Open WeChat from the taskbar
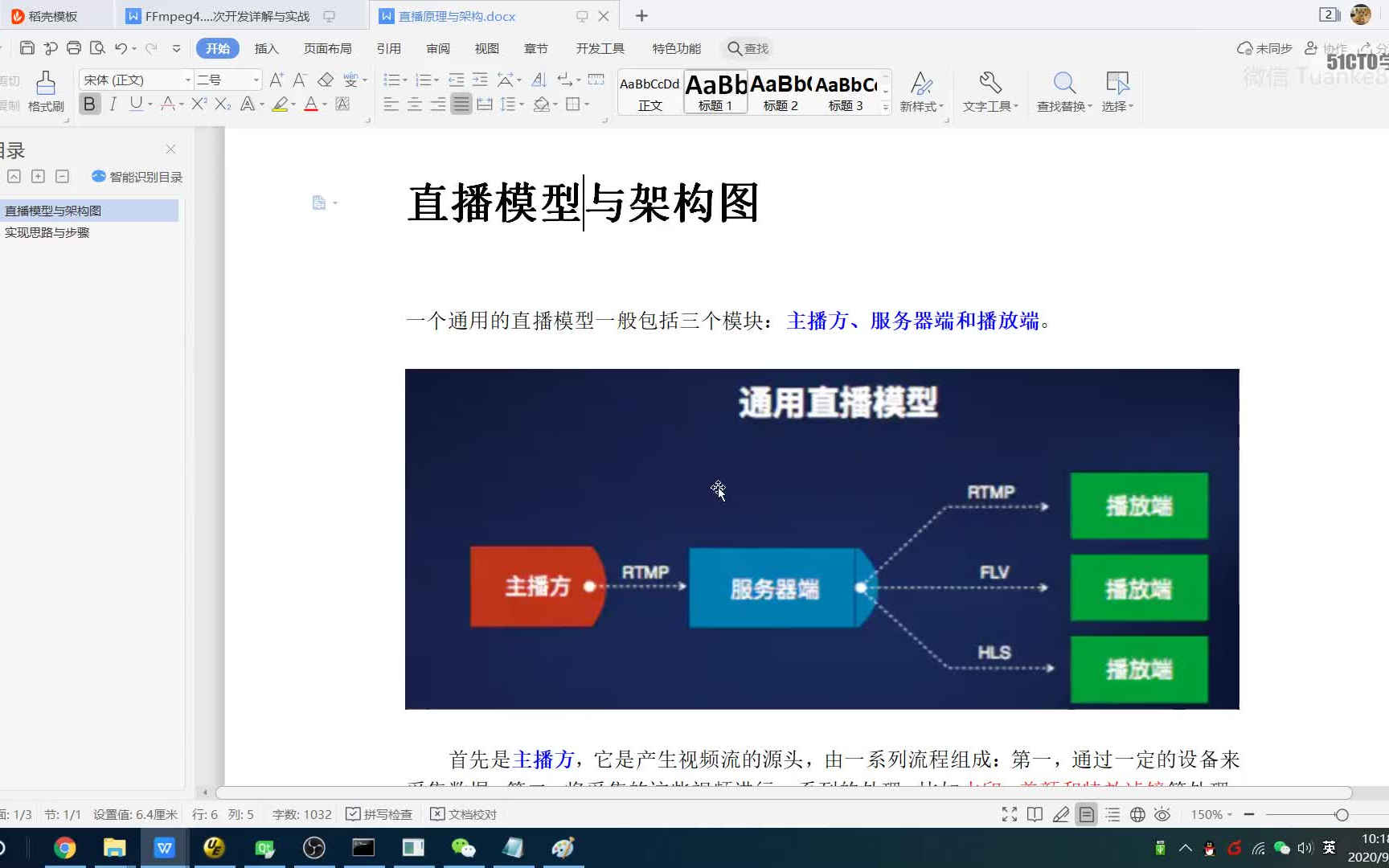The width and height of the screenshot is (1389, 868). [464, 848]
